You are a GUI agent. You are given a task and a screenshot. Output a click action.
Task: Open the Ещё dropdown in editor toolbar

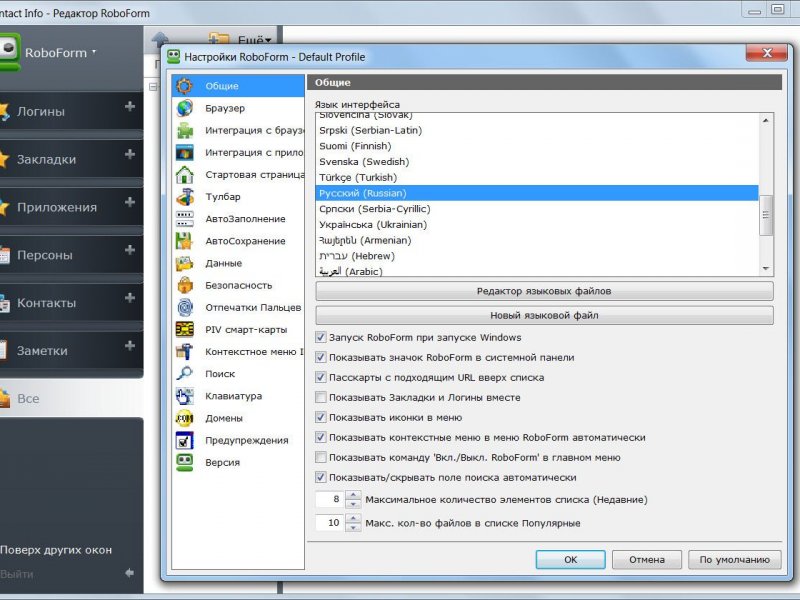[x=254, y=40]
